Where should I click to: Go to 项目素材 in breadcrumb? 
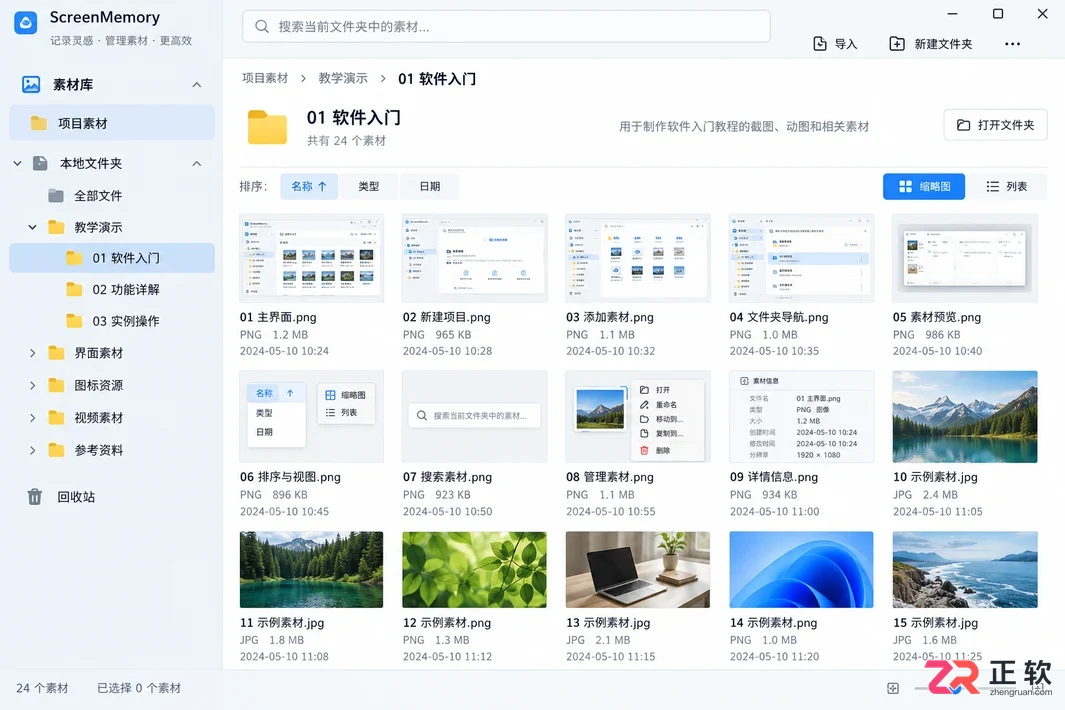pos(265,78)
